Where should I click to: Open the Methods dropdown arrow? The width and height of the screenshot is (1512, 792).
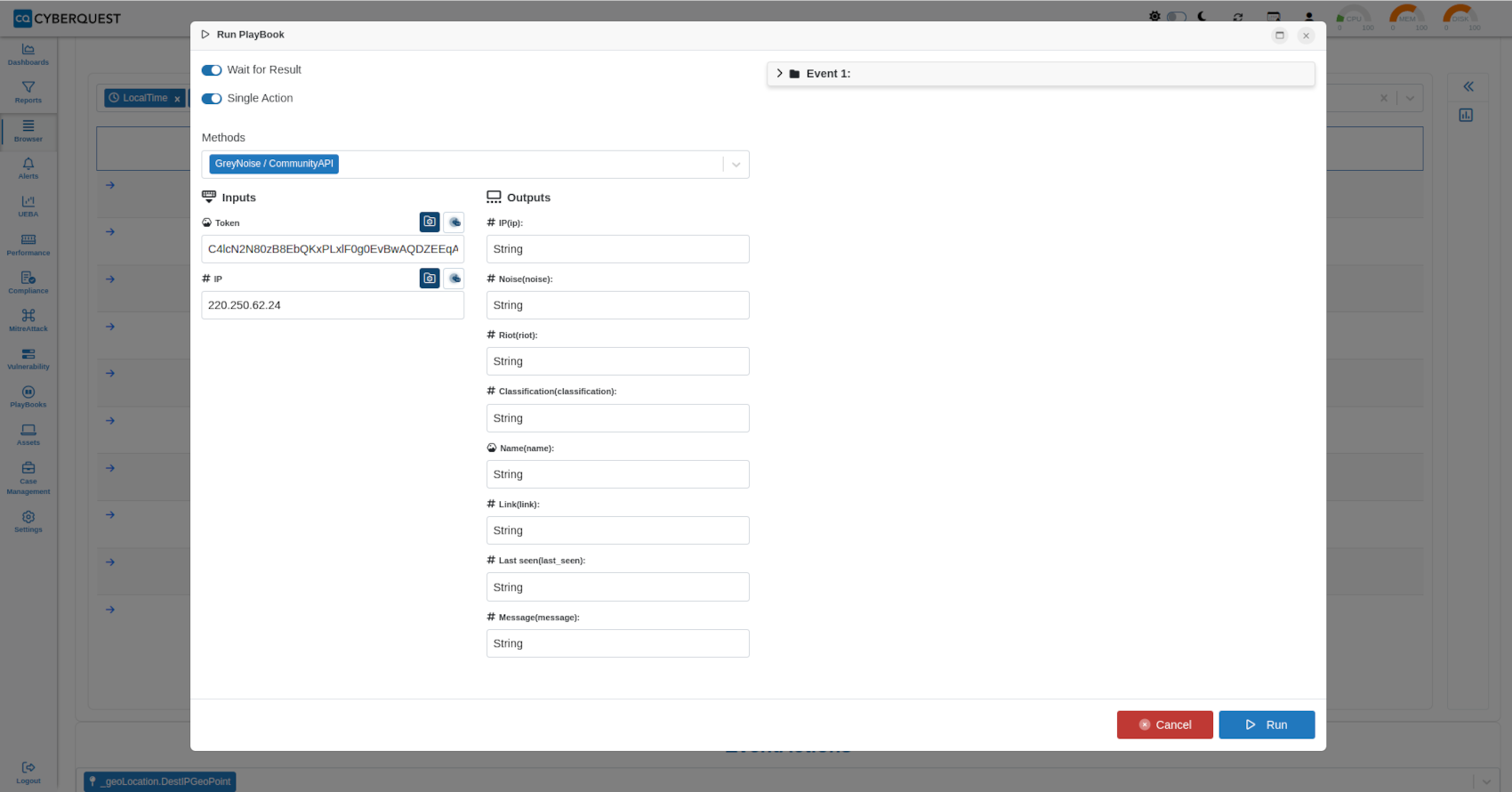pyautogui.click(x=736, y=165)
